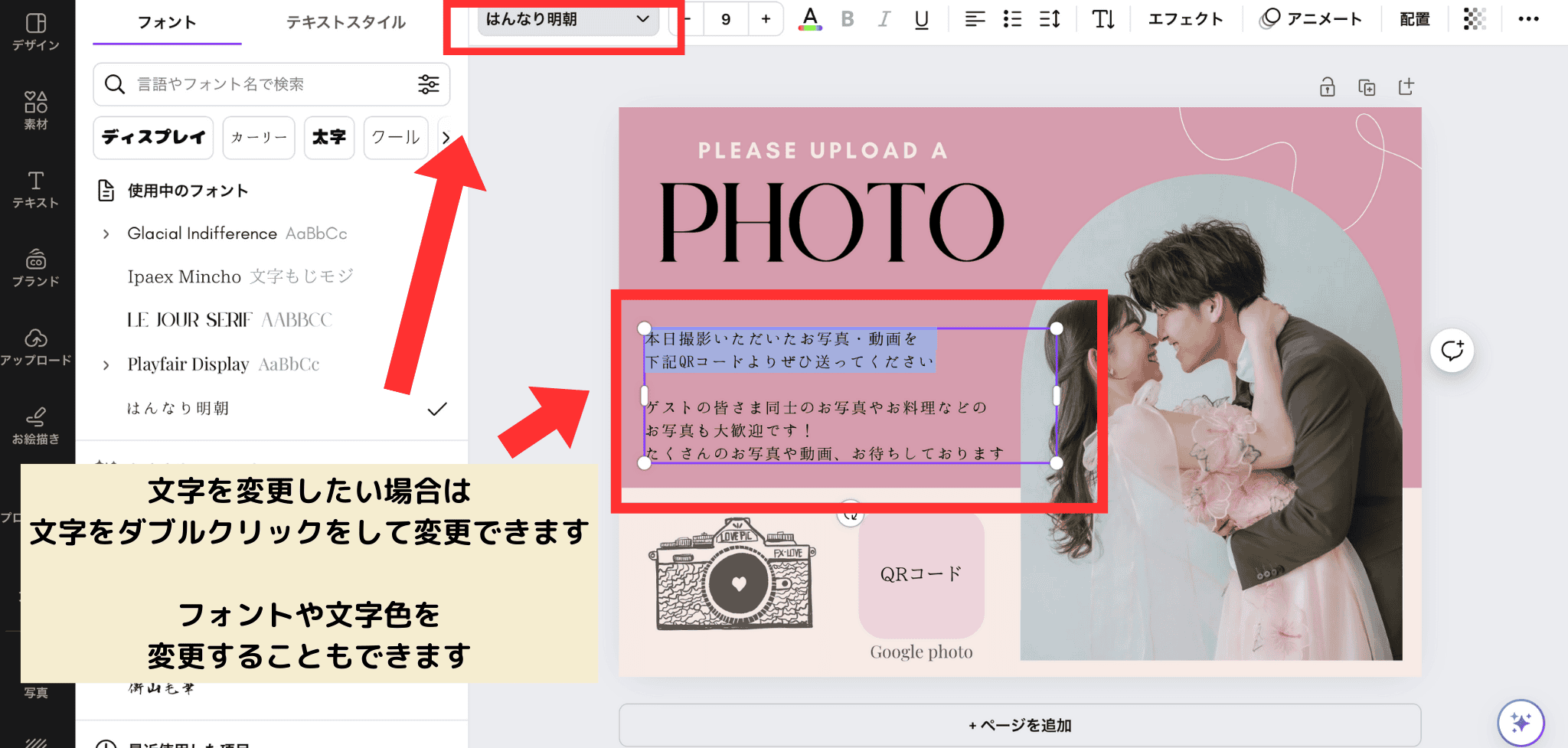Toggle underline text formatting
This screenshot has width=1568, height=748.
[922, 19]
